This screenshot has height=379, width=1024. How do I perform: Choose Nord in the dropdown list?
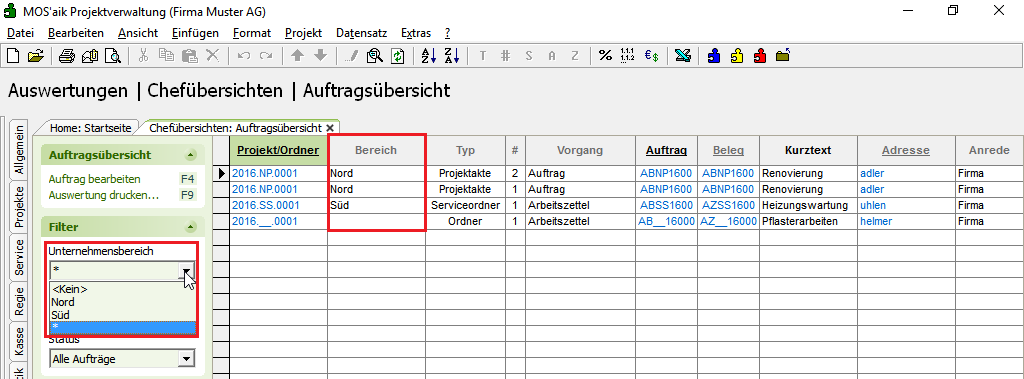123,302
